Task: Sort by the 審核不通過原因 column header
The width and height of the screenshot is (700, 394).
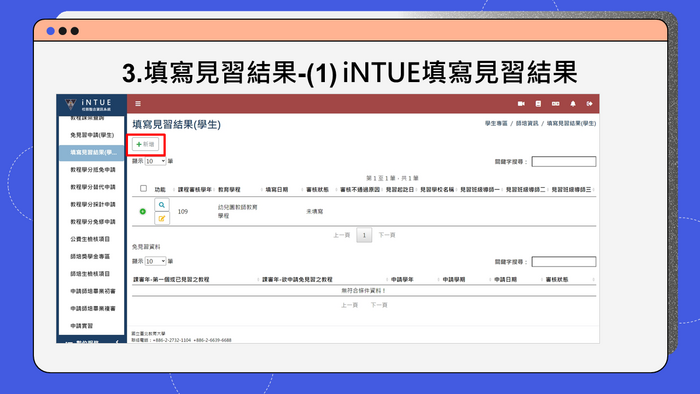Action: [360, 190]
